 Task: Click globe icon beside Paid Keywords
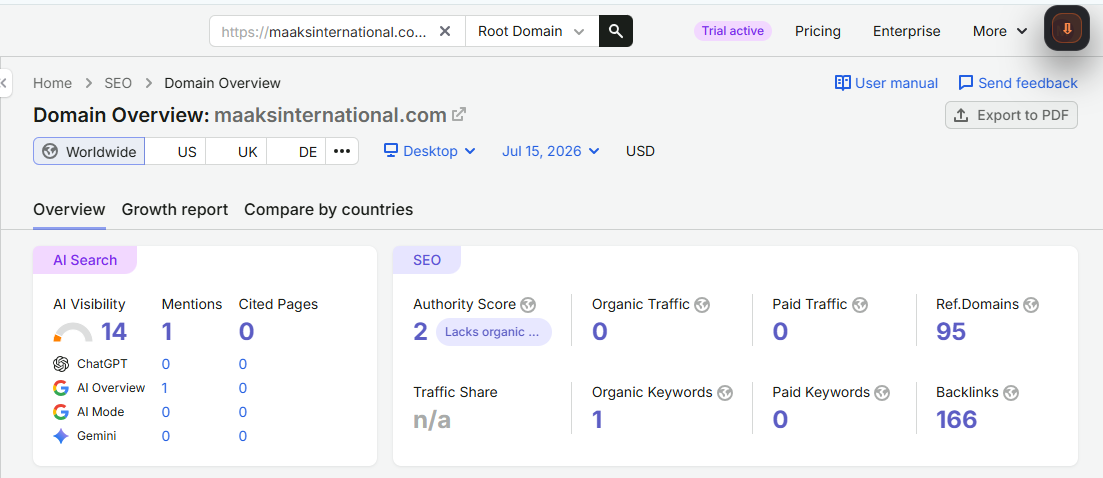(x=882, y=393)
